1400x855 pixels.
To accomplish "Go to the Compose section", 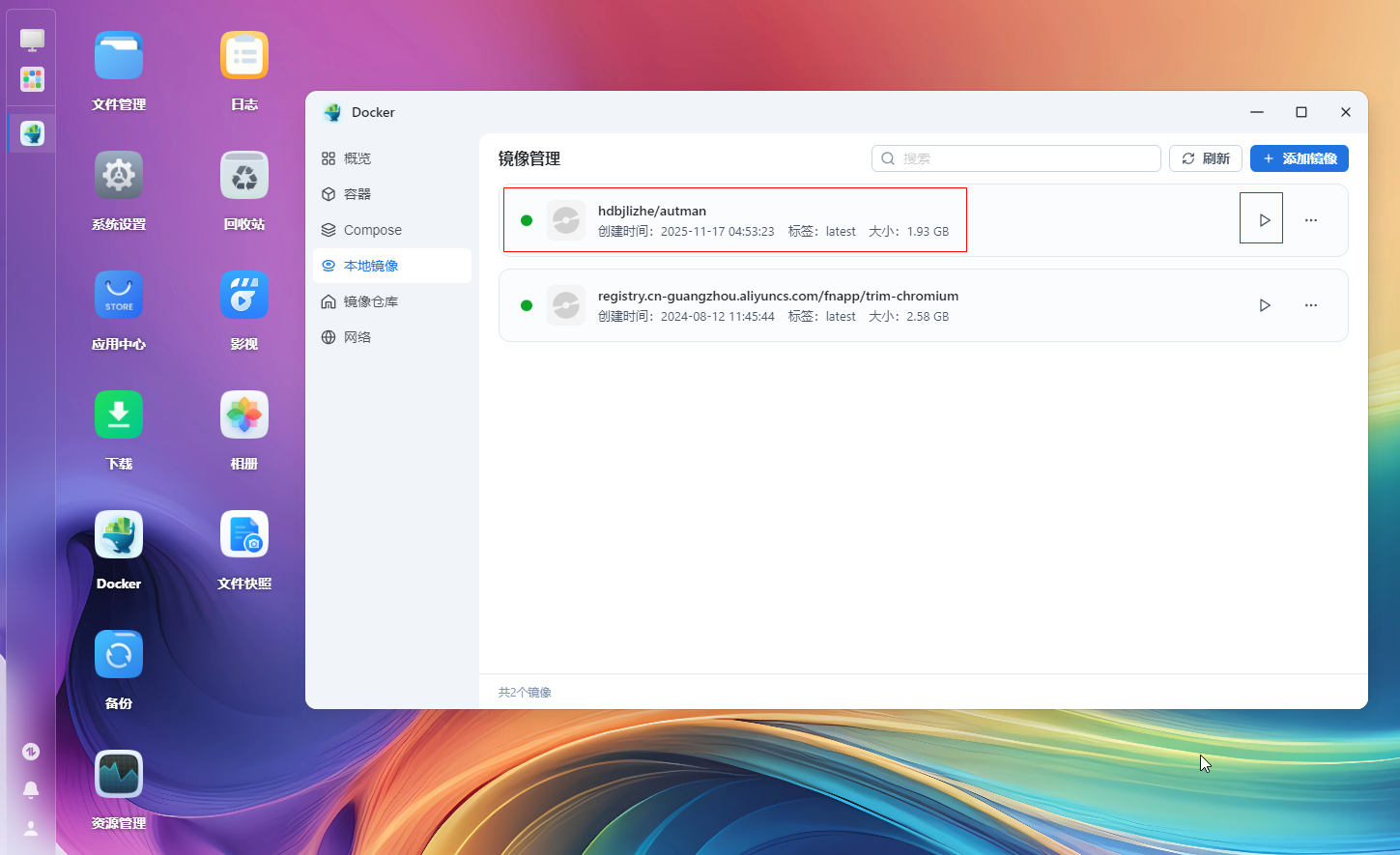I will 372,230.
